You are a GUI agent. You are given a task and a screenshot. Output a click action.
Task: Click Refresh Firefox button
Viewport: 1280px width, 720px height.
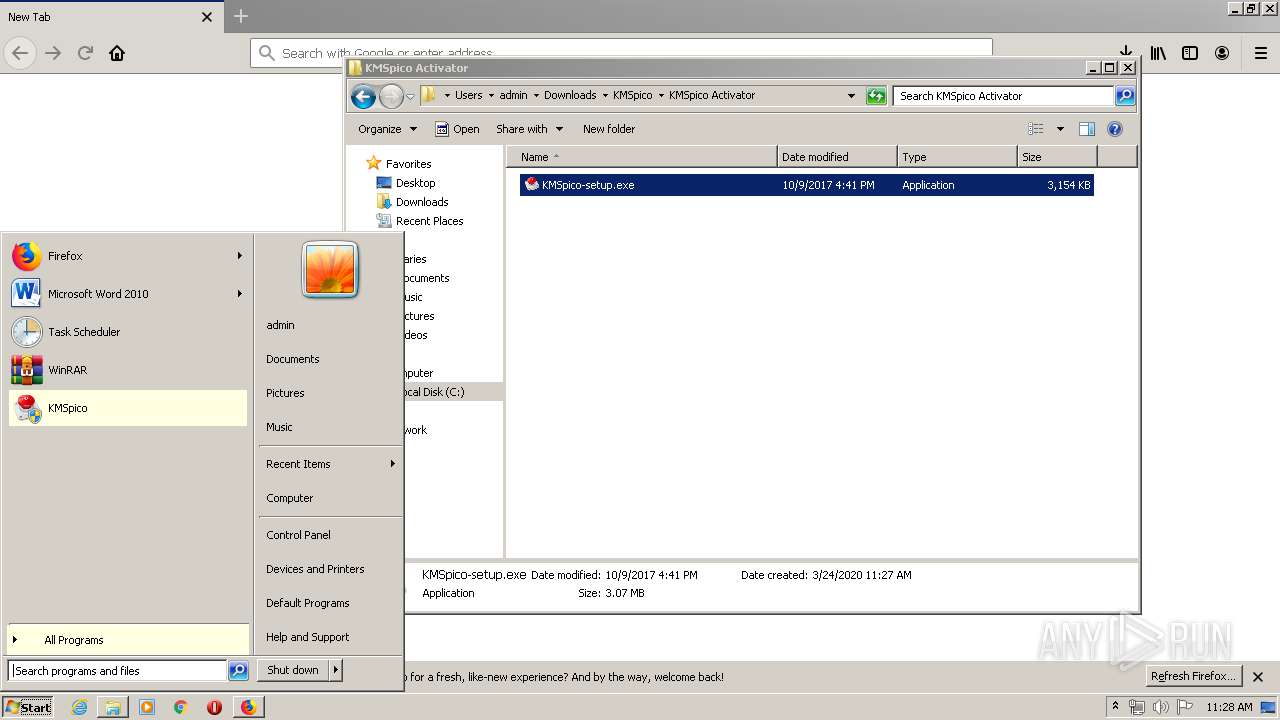coord(1193,676)
